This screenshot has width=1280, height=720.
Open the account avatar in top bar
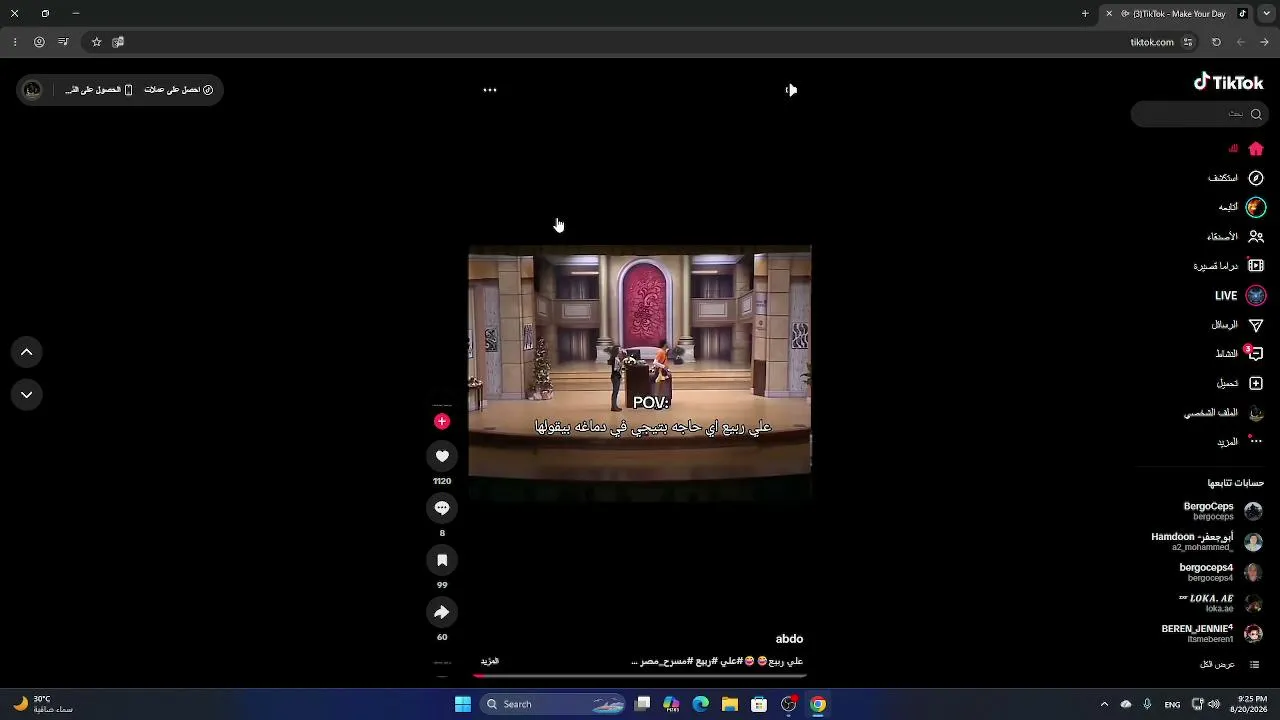pos(32,90)
